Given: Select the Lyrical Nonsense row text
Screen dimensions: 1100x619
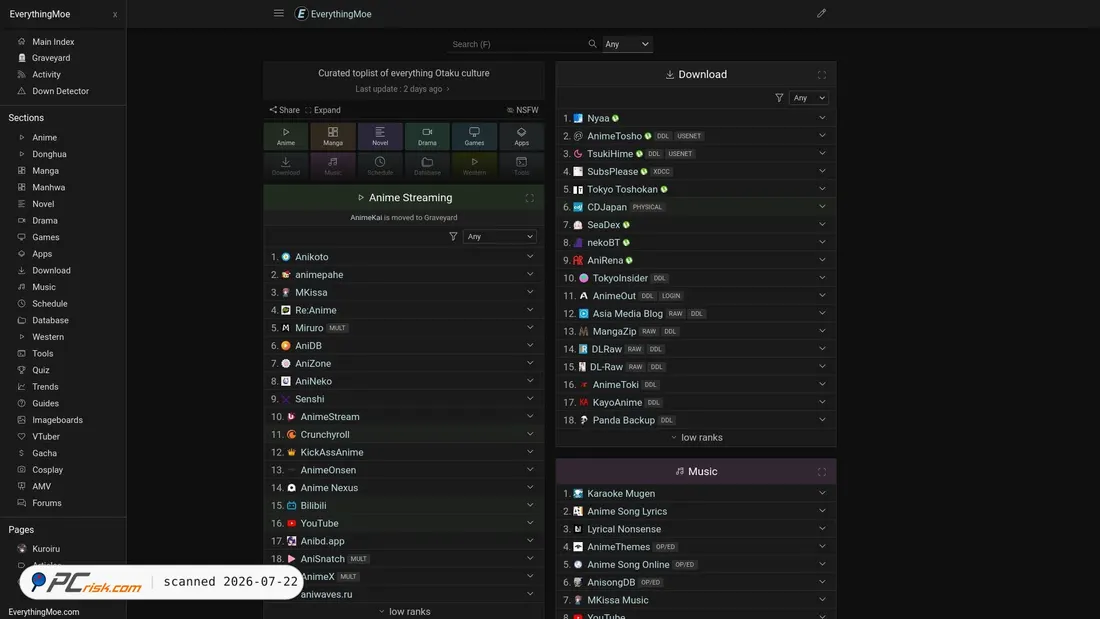Looking at the screenshot, I should (624, 529).
